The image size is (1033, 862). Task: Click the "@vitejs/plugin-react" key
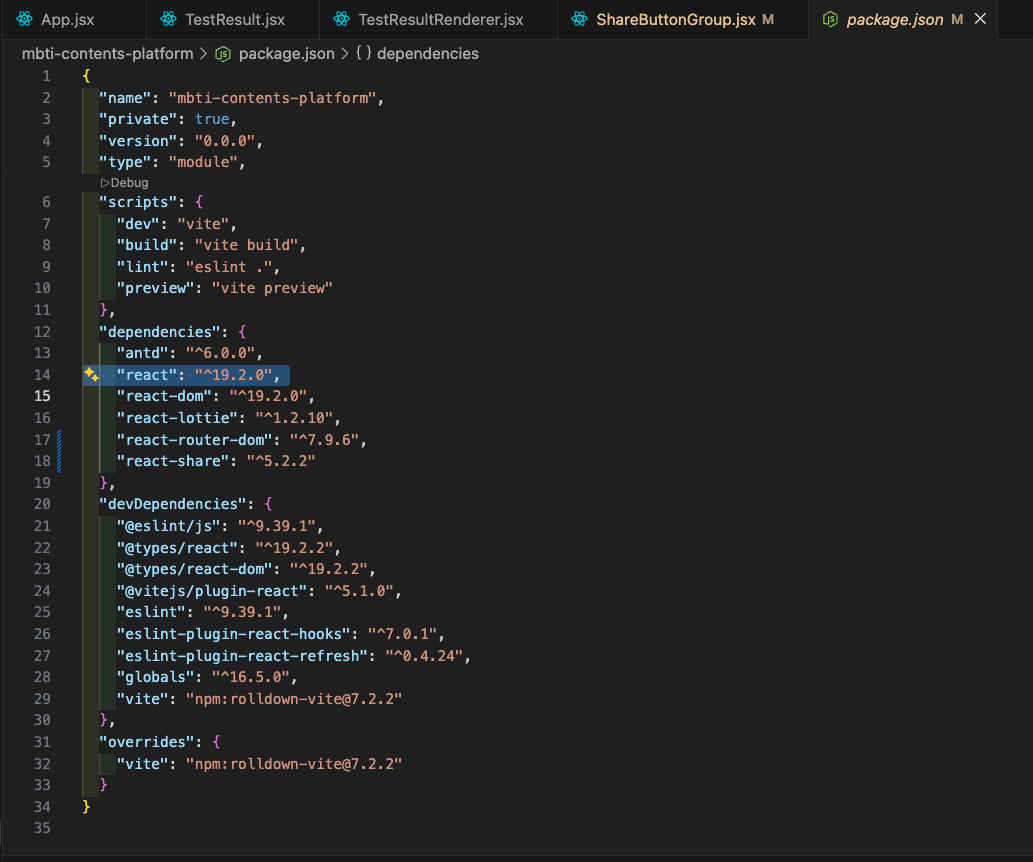tap(211, 590)
